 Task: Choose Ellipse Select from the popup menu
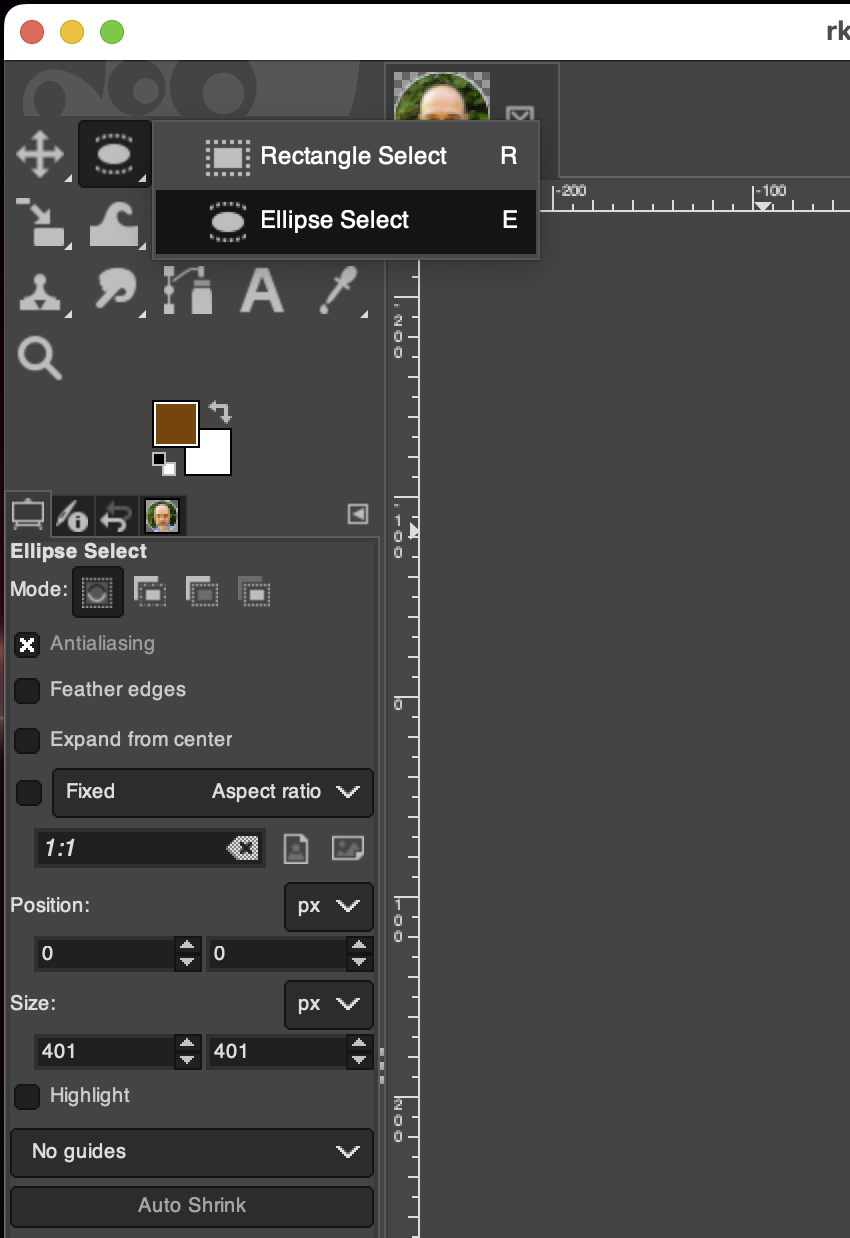[334, 221]
